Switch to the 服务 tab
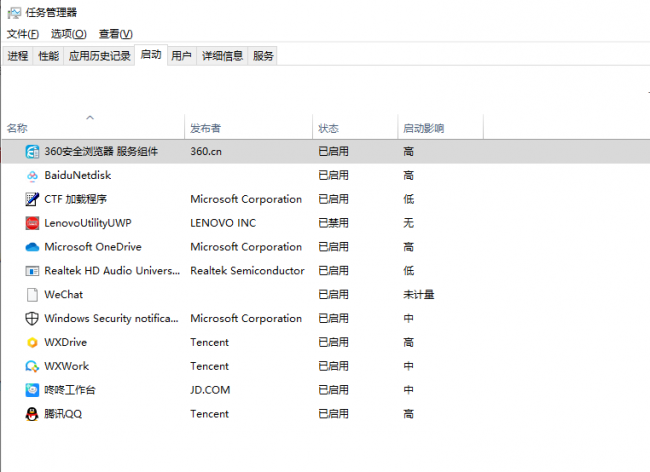This screenshot has height=472, width=650. [263, 56]
